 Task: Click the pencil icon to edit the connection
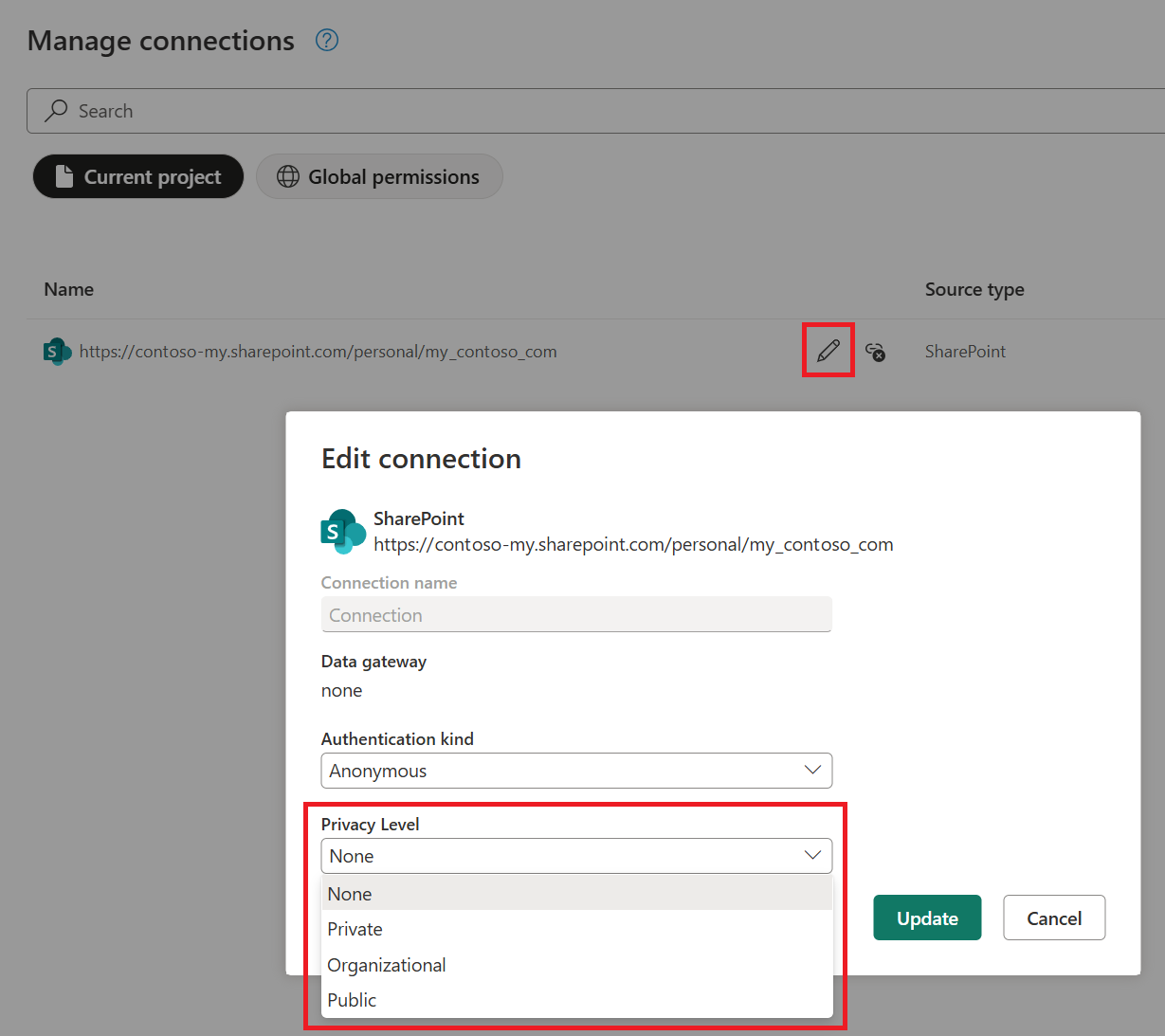[827, 350]
